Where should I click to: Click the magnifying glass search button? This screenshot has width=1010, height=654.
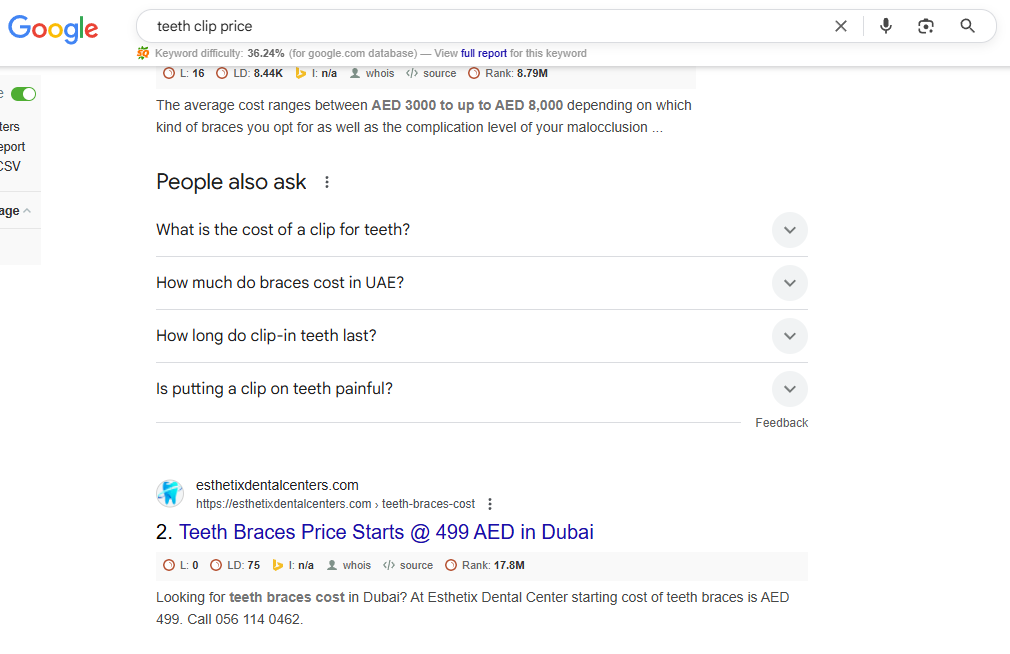pos(967,26)
